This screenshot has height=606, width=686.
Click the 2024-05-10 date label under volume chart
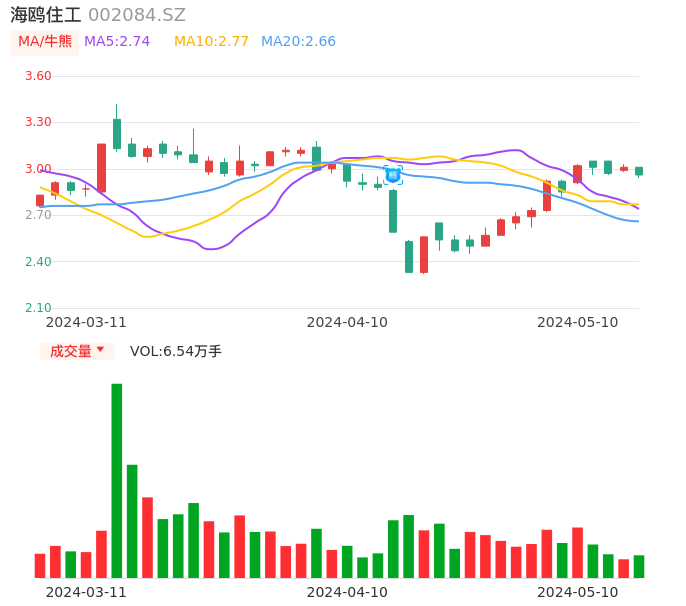pyautogui.click(x=578, y=592)
